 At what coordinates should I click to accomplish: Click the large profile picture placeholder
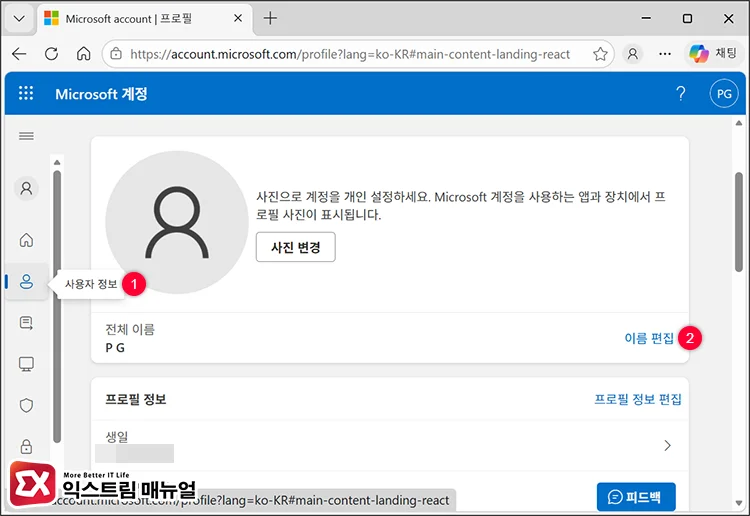pos(177,222)
